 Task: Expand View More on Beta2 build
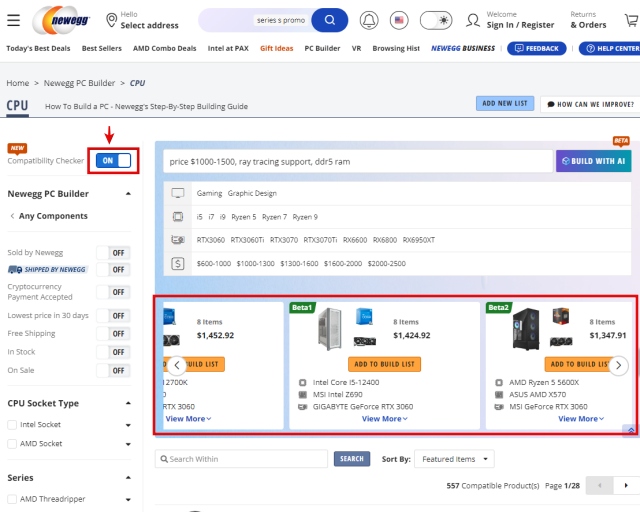pyautogui.click(x=581, y=419)
